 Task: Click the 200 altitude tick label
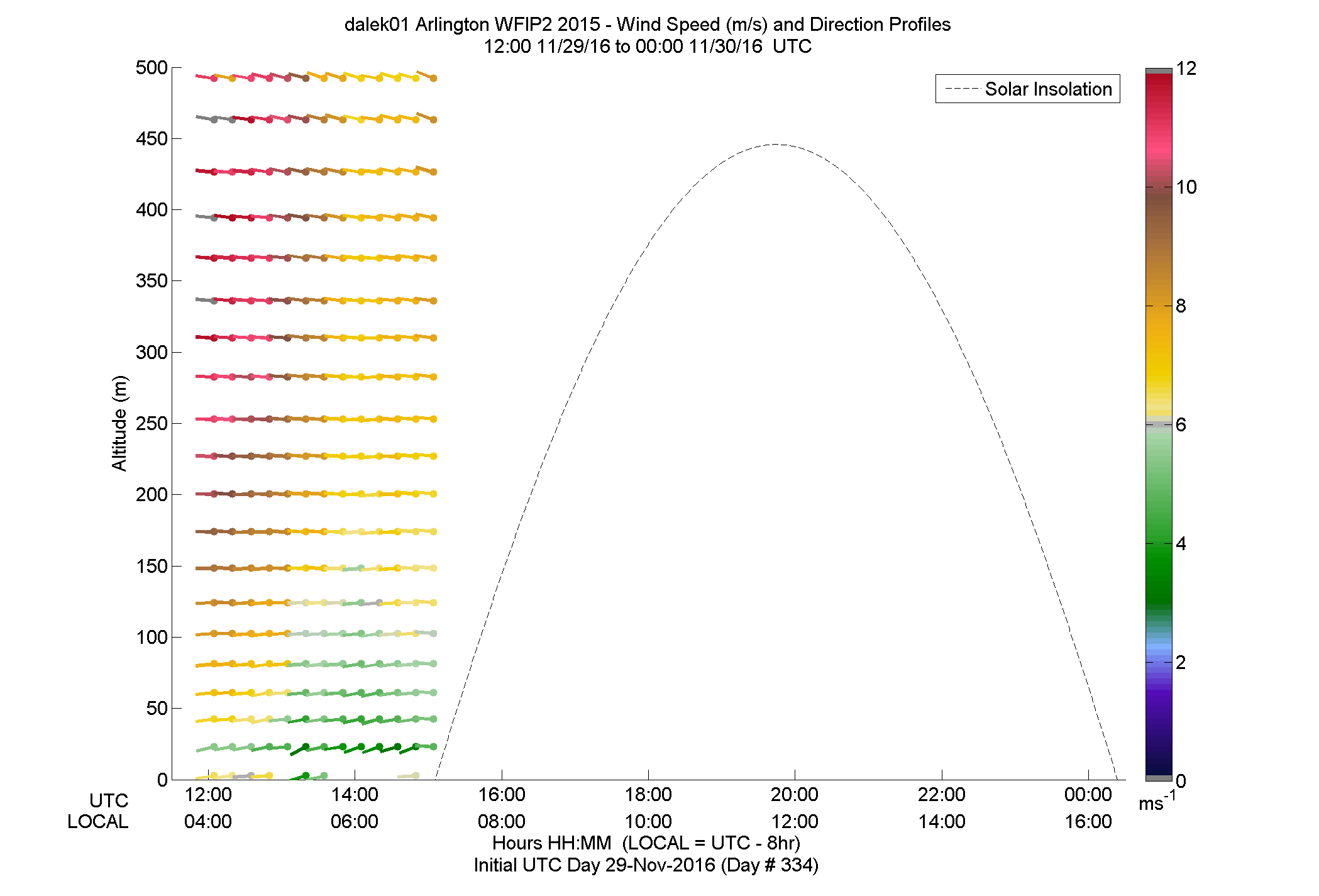(152, 495)
